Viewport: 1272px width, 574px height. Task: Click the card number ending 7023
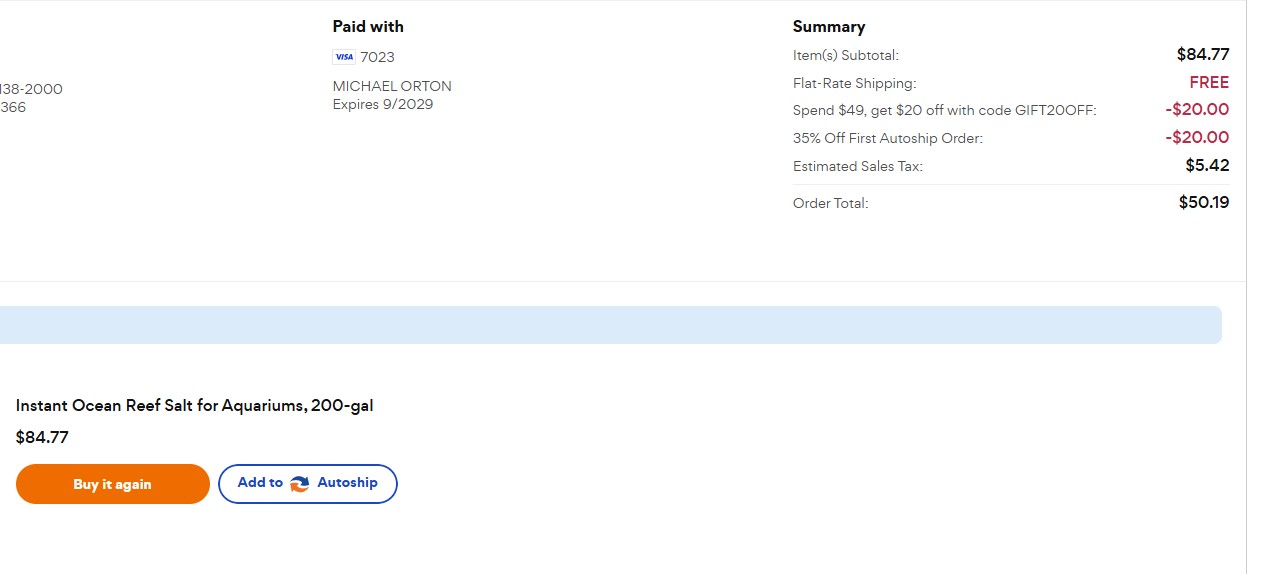point(378,57)
